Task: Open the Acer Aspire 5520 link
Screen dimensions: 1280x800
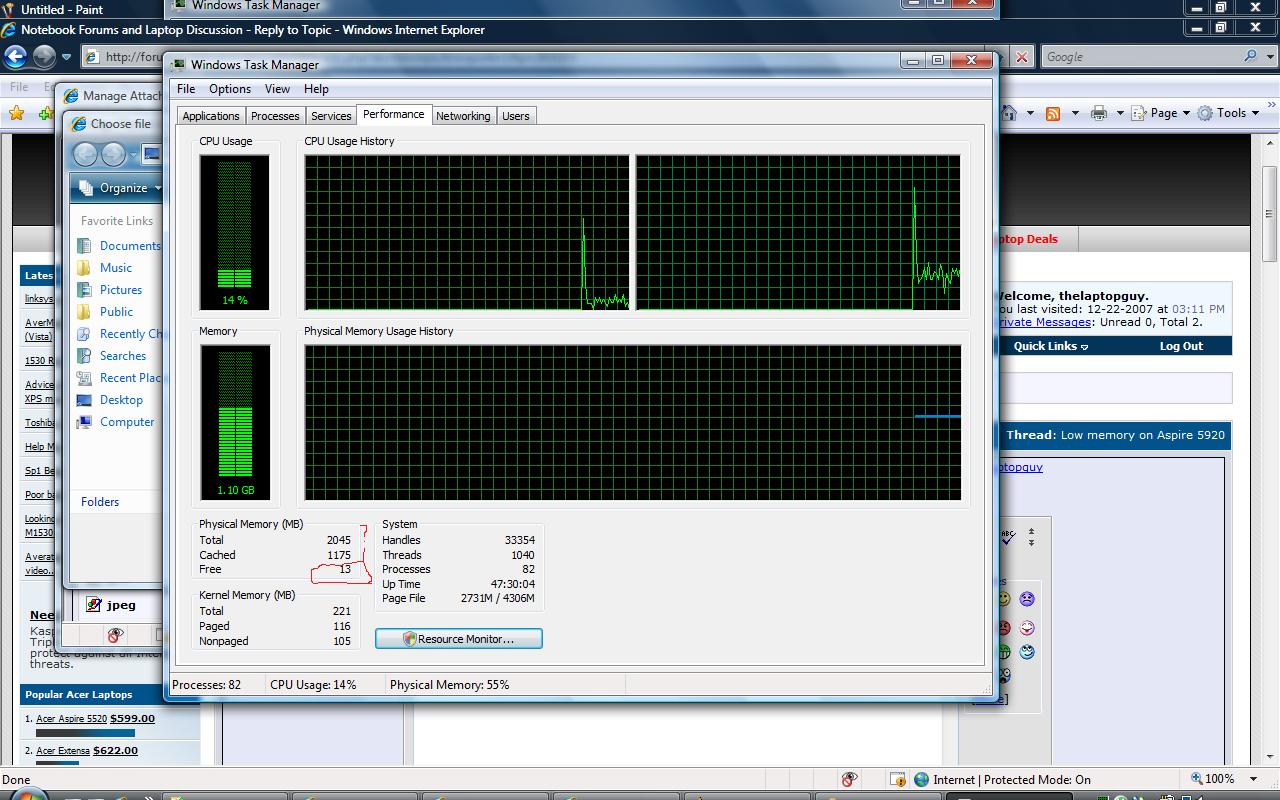Action: pyautogui.click(x=72, y=719)
